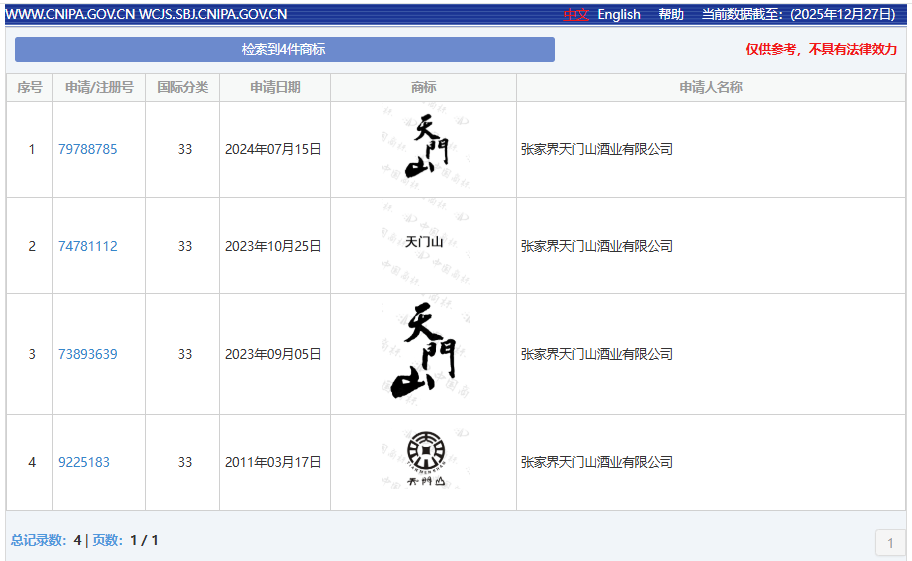Open registration number 79788785 link
This screenshot has height=561, width=912.
[87, 149]
